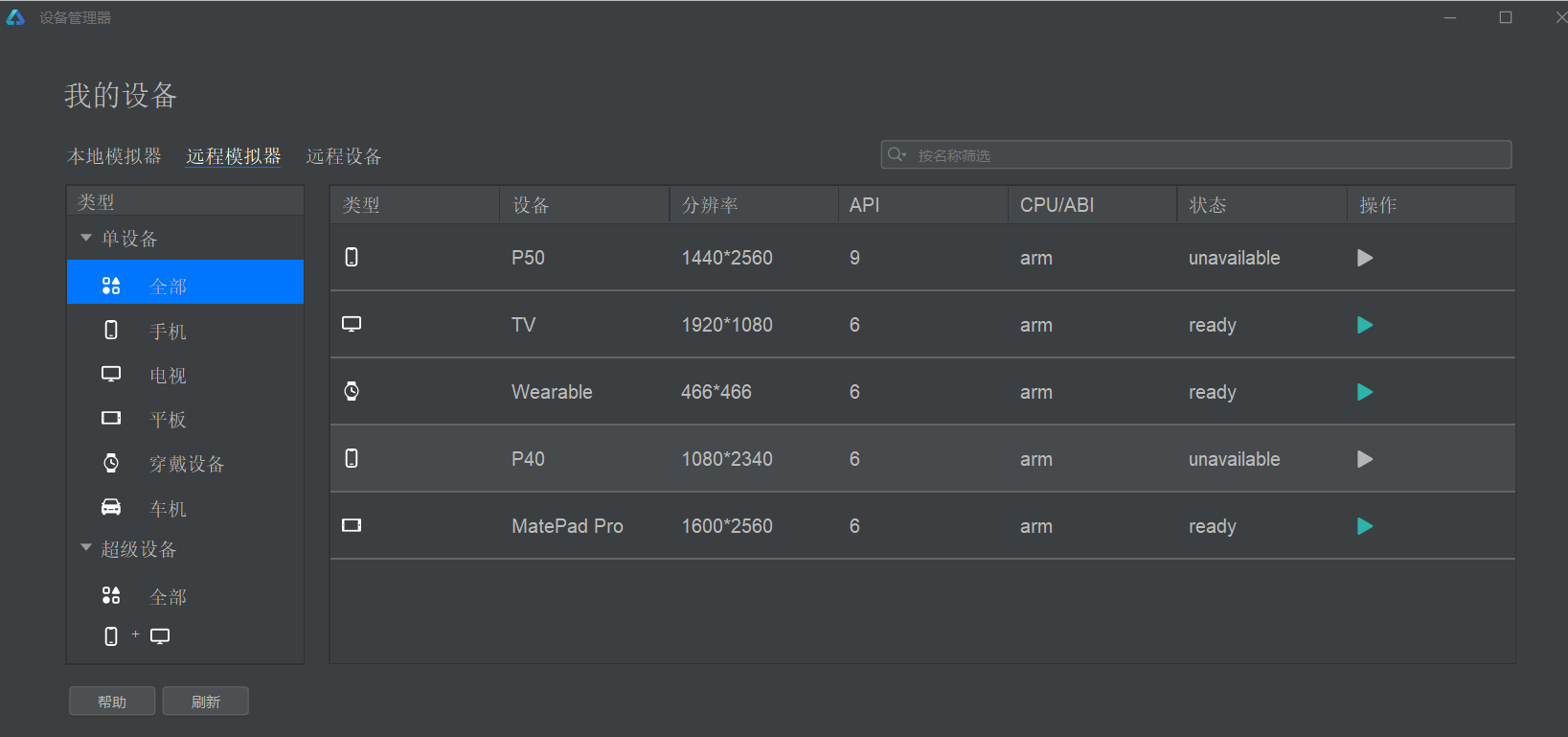Click ready status of TV row
1568x737 pixels.
(1213, 325)
